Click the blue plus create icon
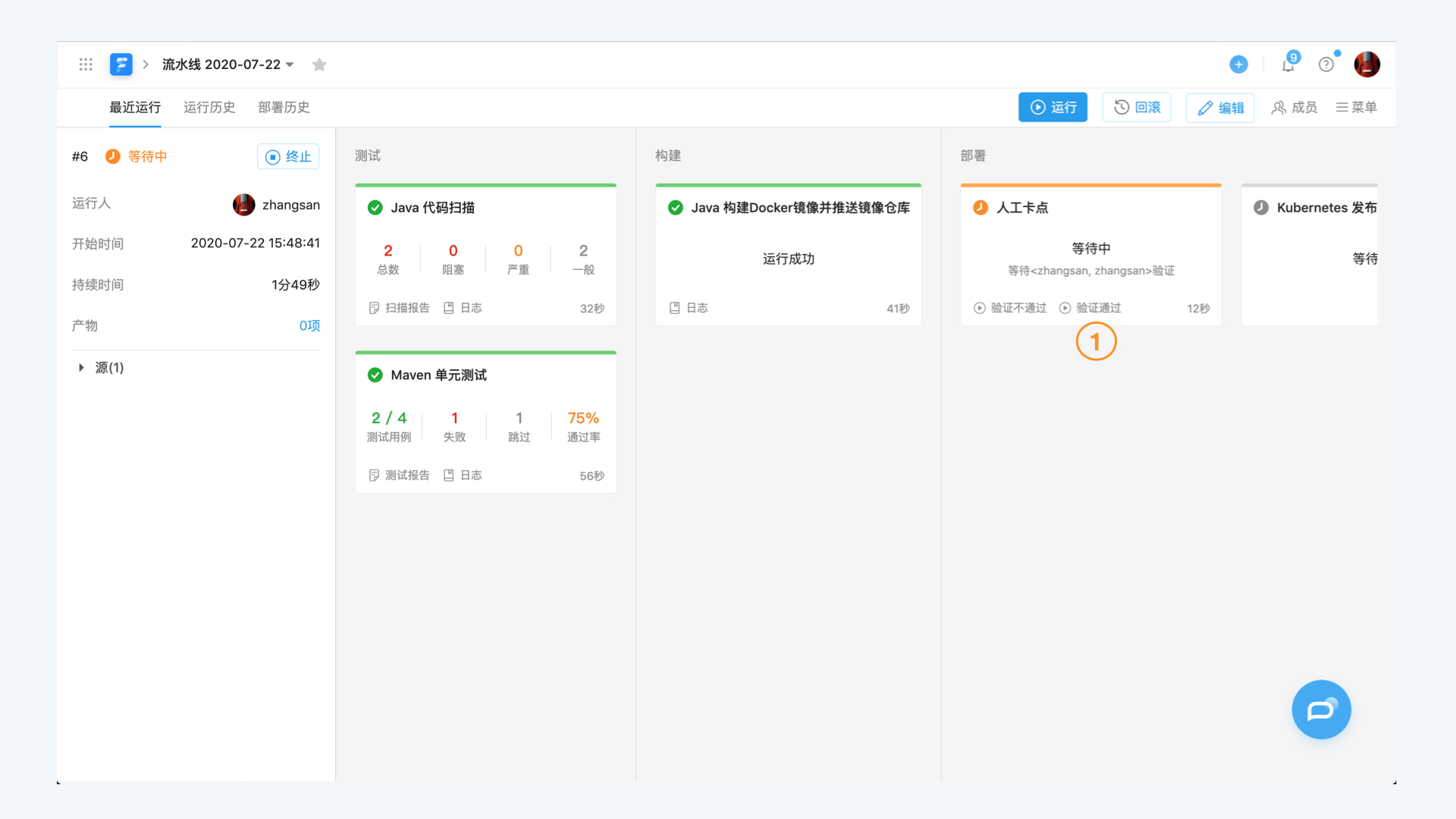The width and height of the screenshot is (1456, 819). pyautogui.click(x=1238, y=64)
